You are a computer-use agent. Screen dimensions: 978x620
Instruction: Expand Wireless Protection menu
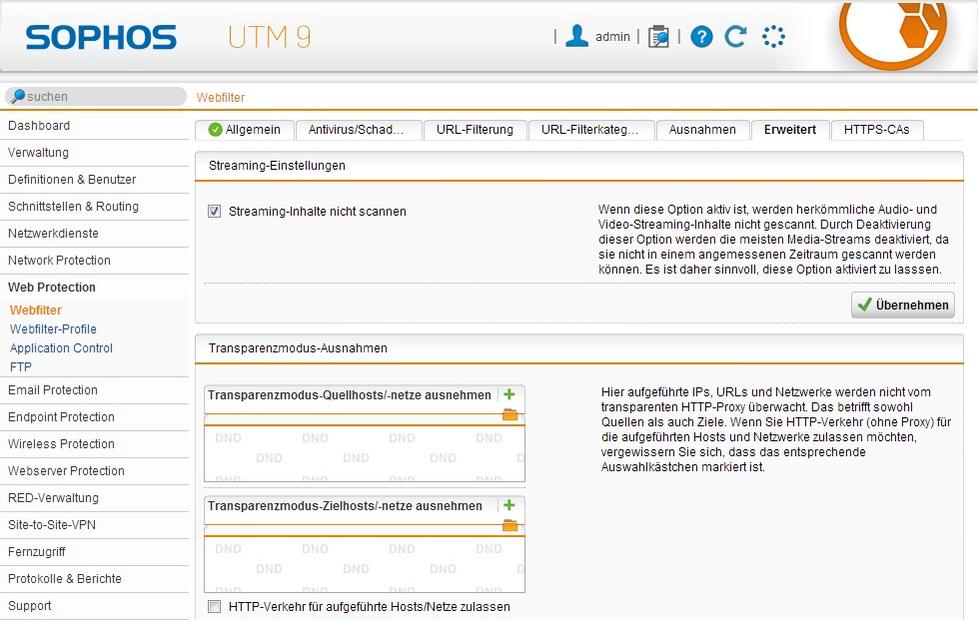pyautogui.click(x=94, y=443)
